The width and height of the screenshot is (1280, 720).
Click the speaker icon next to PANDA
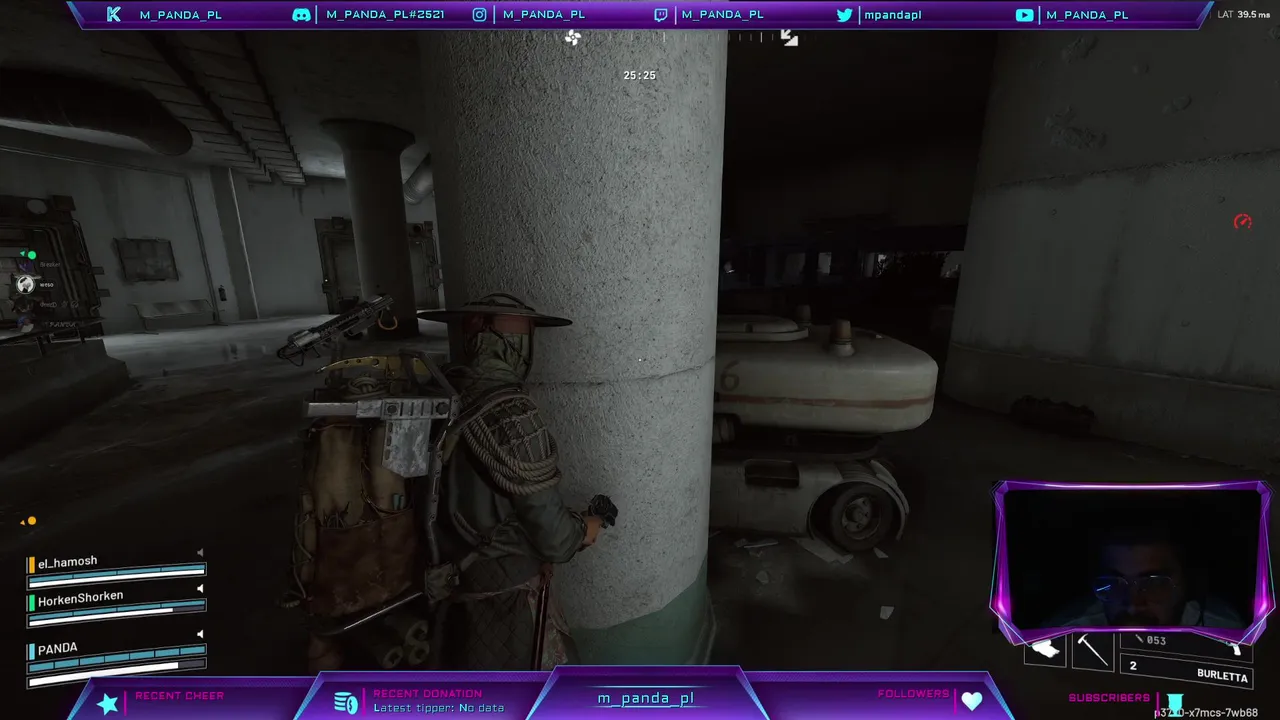pyautogui.click(x=200, y=634)
